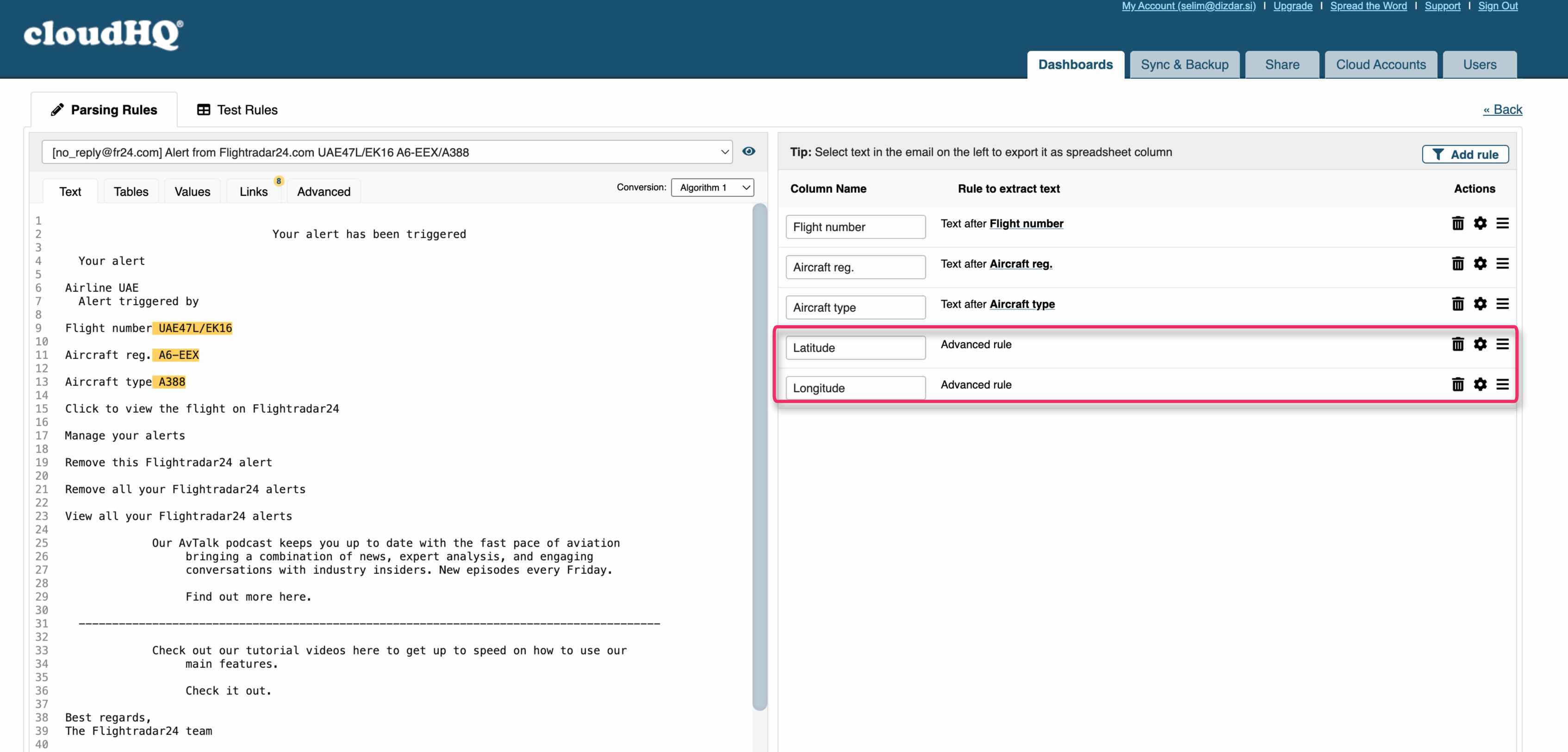The width and height of the screenshot is (1568, 752).
Task: Edit the Flight number column name field
Action: (x=855, y=226)
